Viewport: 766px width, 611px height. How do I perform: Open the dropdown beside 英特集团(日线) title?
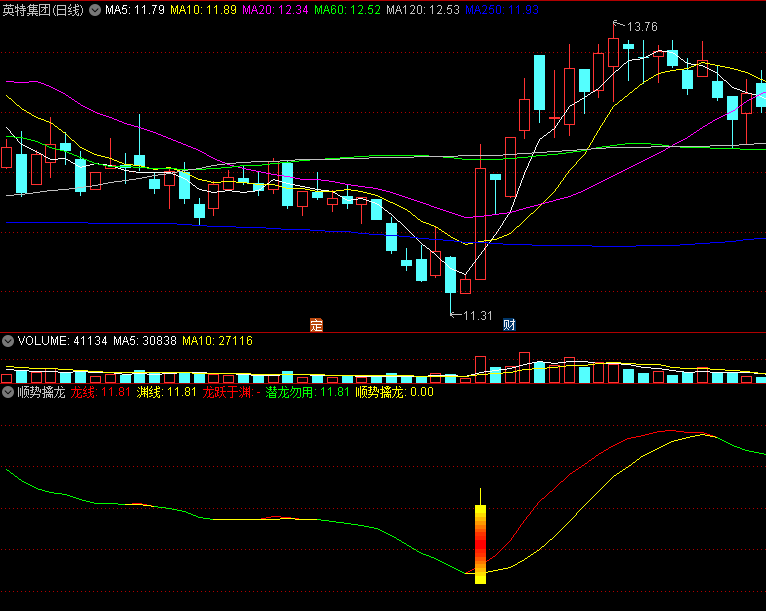pos(95,10)
